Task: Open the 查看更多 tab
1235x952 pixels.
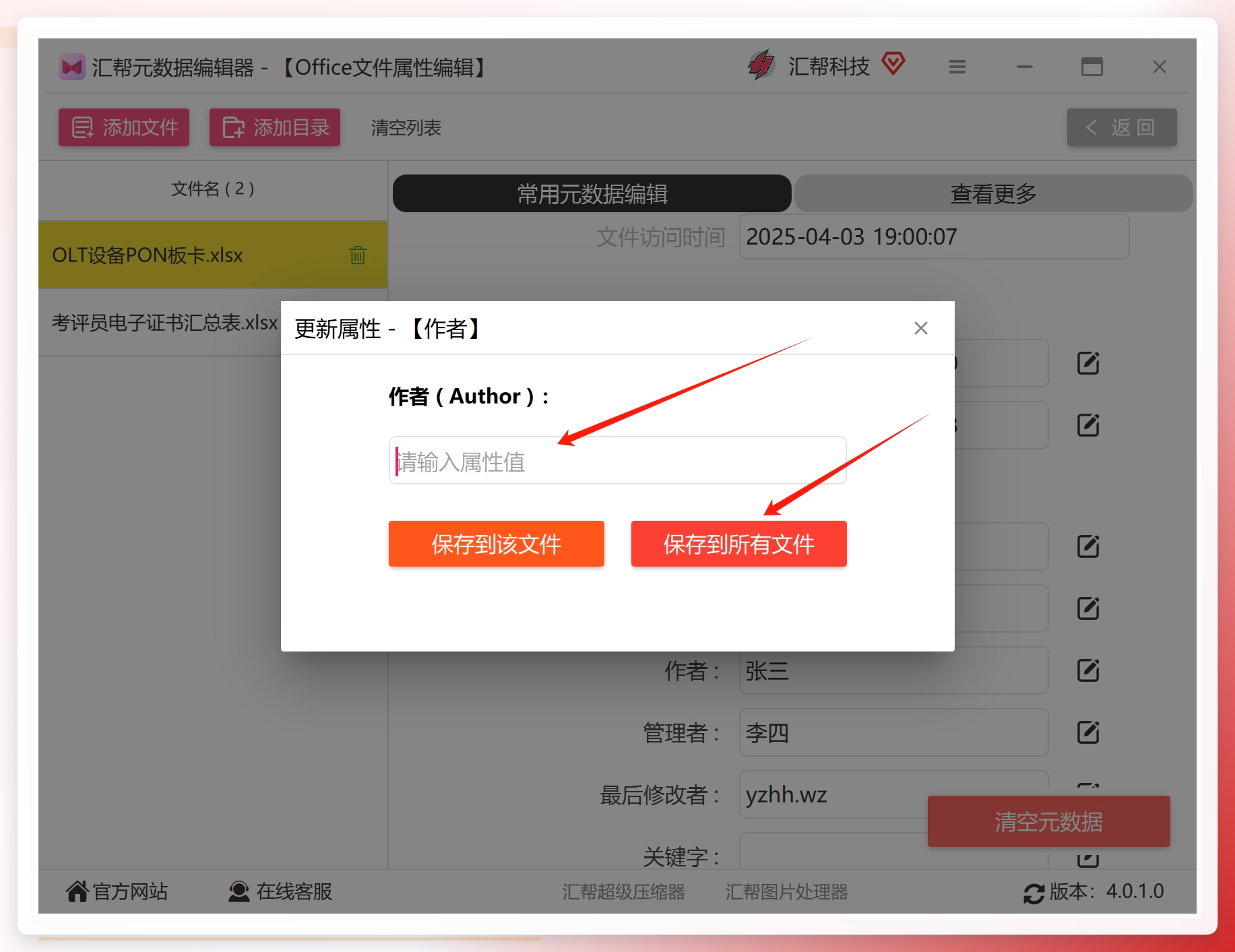Action: (994, 194)
